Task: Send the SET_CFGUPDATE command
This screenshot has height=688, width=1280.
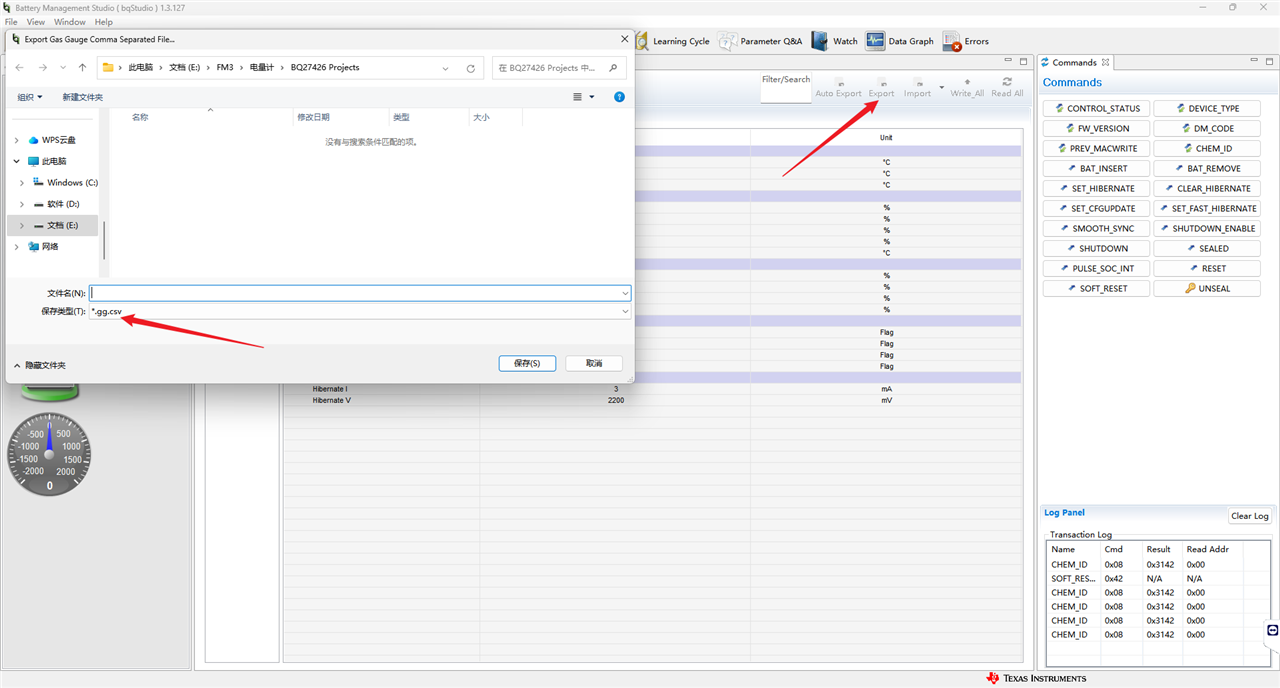Action: click(1096, 208)
